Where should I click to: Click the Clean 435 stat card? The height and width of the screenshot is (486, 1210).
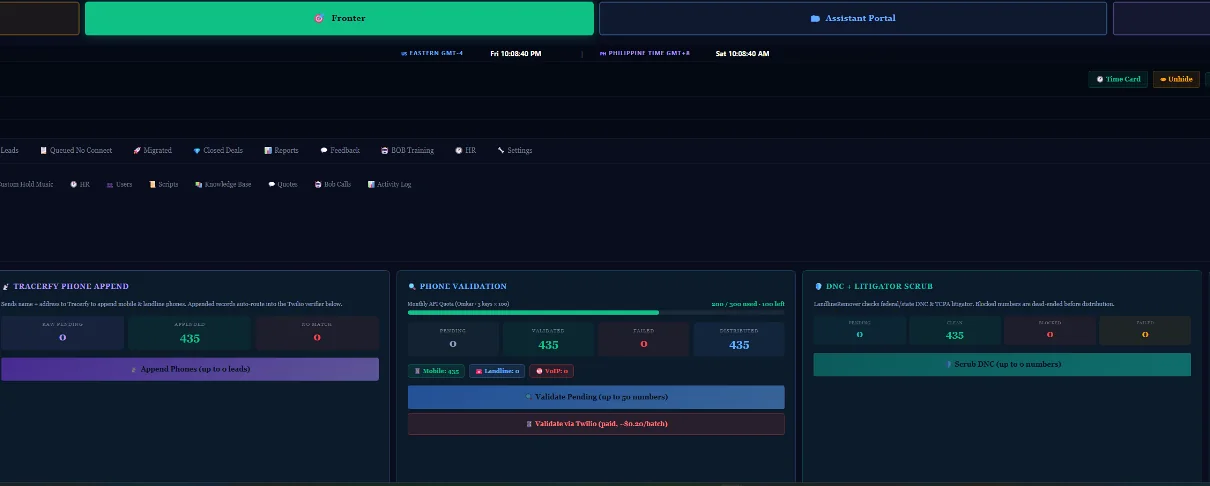(954, 331)
